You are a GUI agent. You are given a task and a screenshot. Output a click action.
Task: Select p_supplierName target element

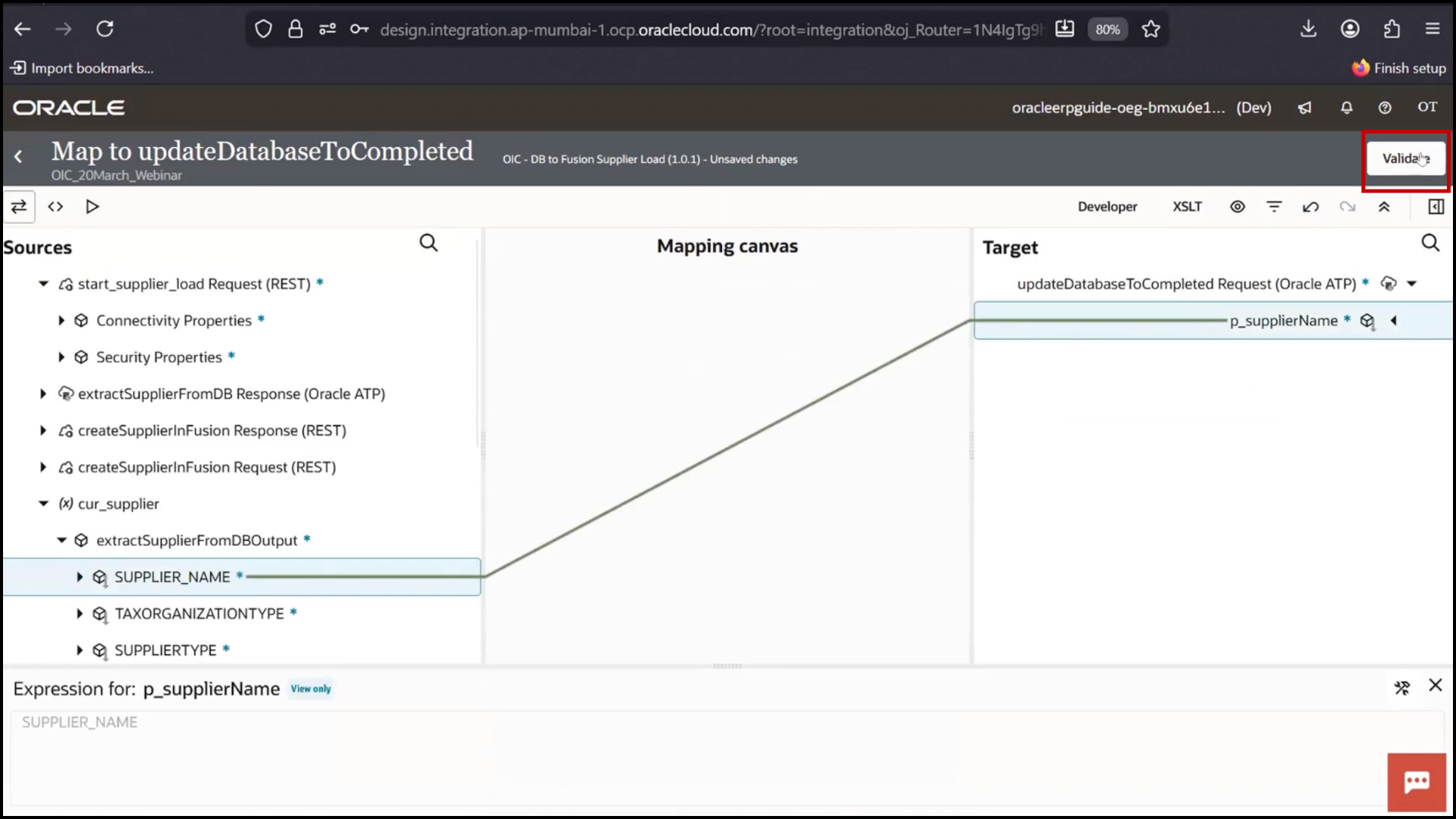pyautogui.click(x=1213, y=321)
